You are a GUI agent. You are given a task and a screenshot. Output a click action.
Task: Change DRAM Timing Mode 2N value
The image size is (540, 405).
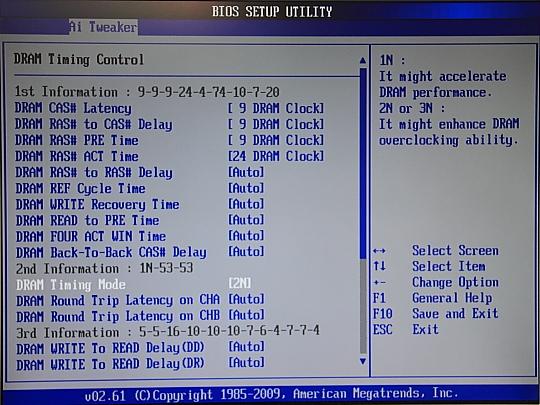click(240, 284)
